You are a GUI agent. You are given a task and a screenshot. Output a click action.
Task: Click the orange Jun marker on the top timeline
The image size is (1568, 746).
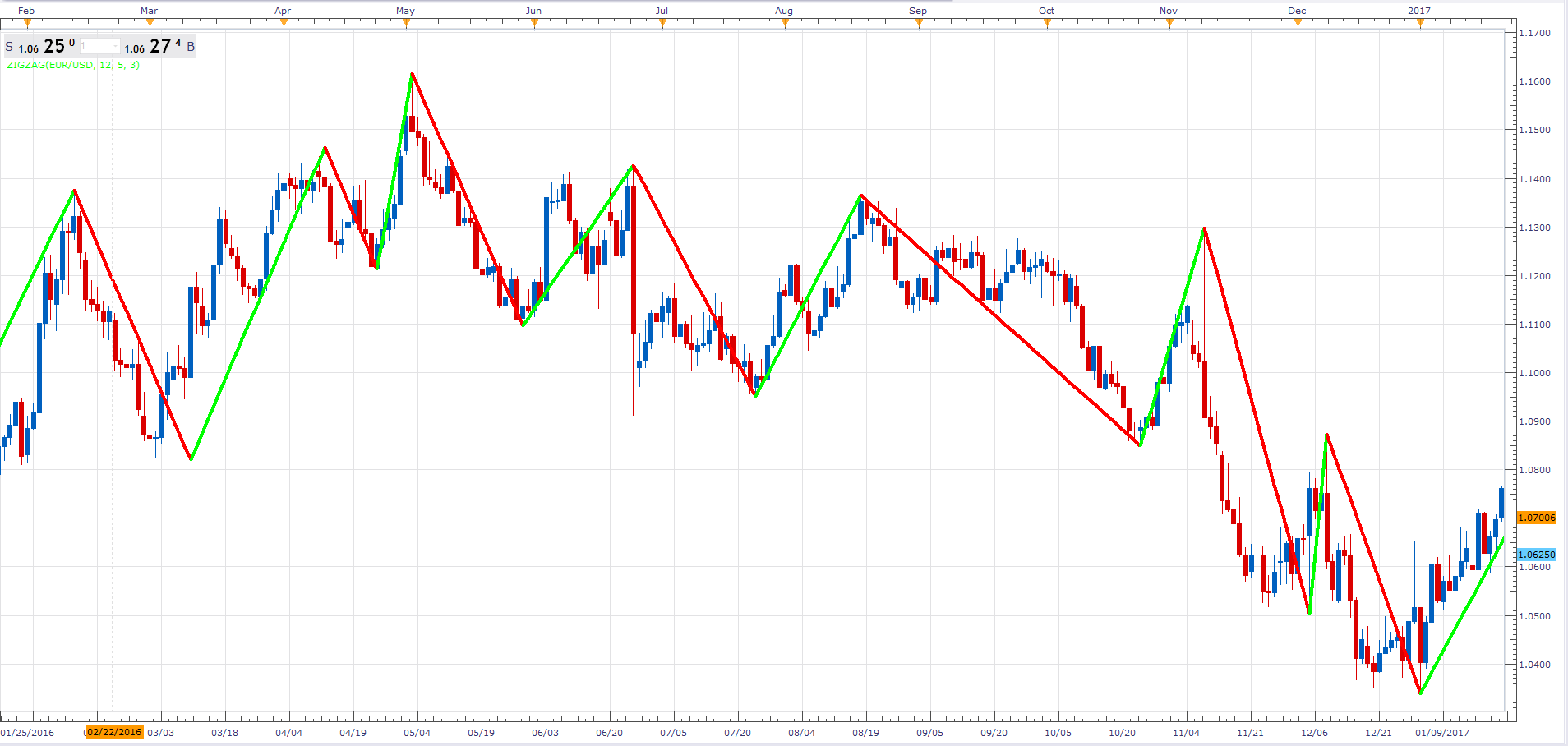point(534,23)
